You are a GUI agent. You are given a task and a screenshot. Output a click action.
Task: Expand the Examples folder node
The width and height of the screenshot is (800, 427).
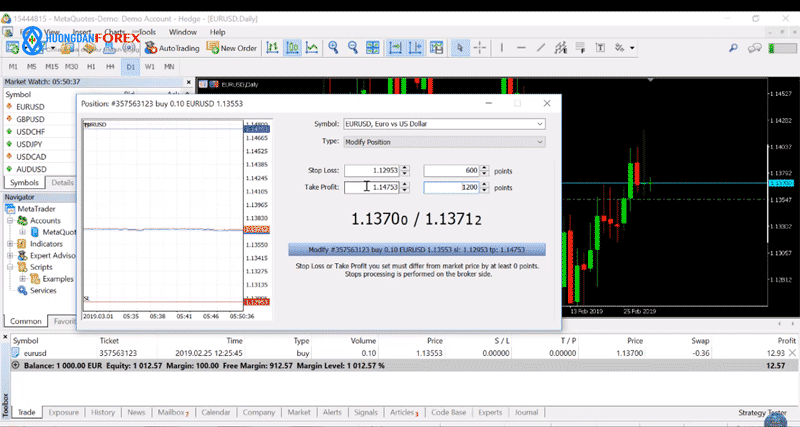pyautogui.click(x=22, y=279)
